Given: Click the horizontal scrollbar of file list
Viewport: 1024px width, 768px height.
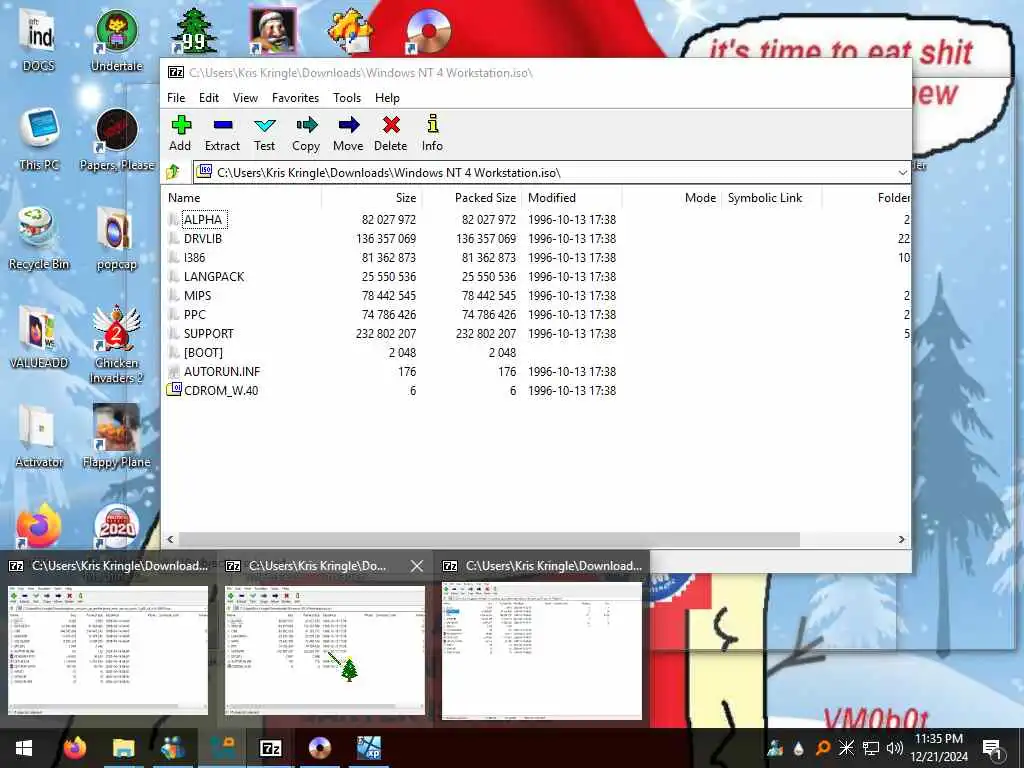Looking at the screenshot, I should (x=489, y=539).
